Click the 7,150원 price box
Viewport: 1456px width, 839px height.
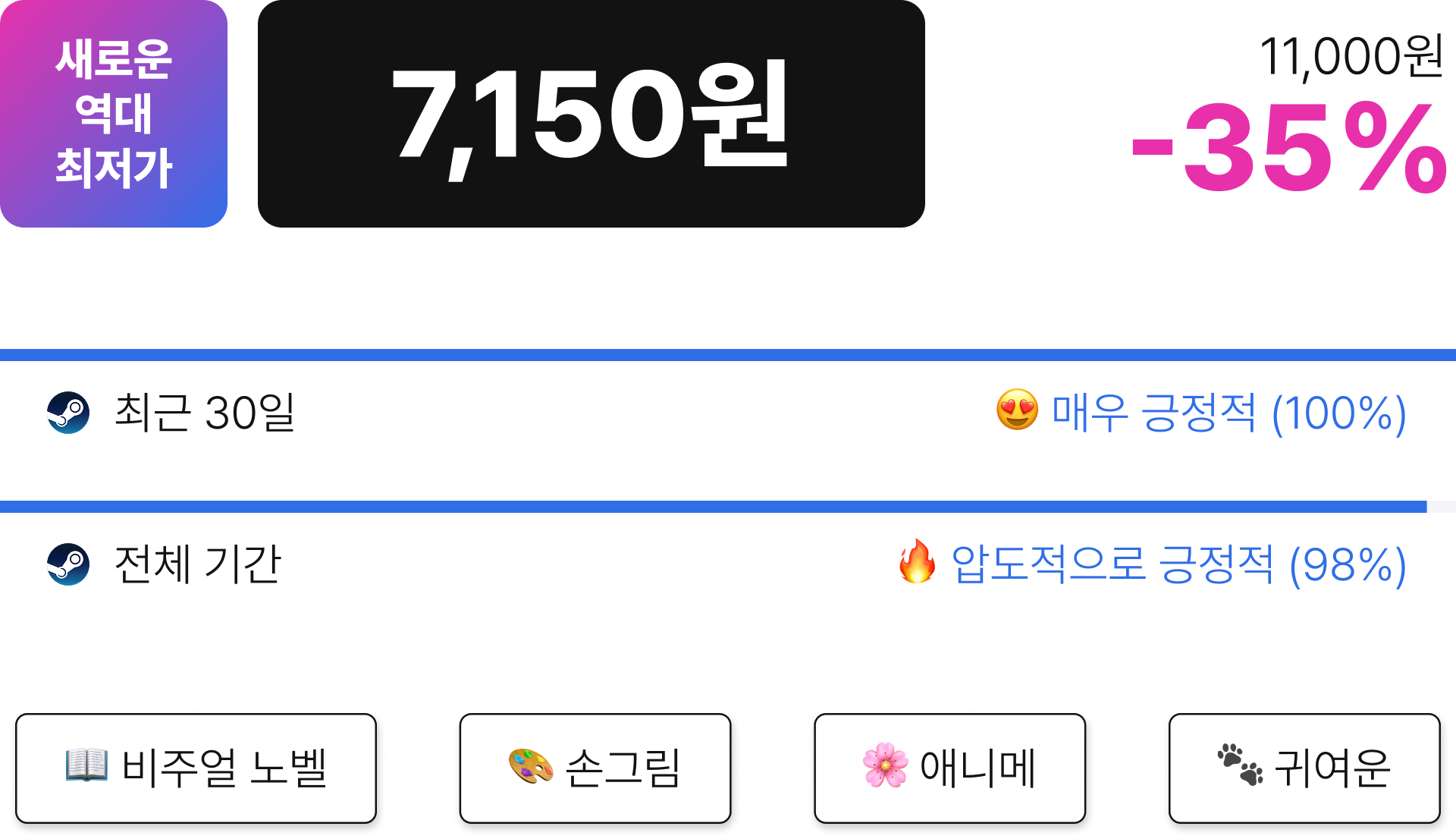pos(591,114)
